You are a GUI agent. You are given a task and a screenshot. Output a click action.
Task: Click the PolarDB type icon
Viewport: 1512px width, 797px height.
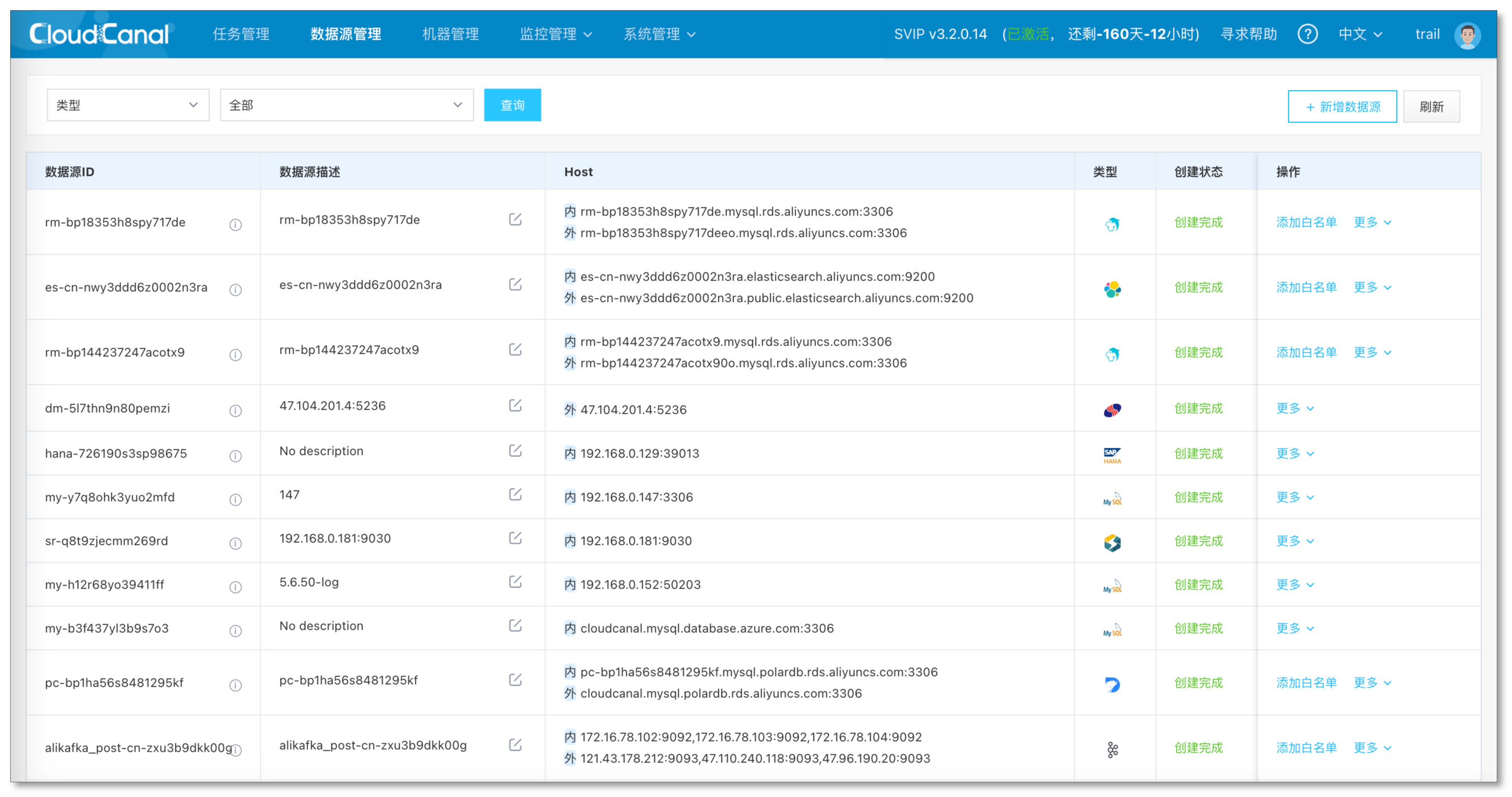point(1112,684)
